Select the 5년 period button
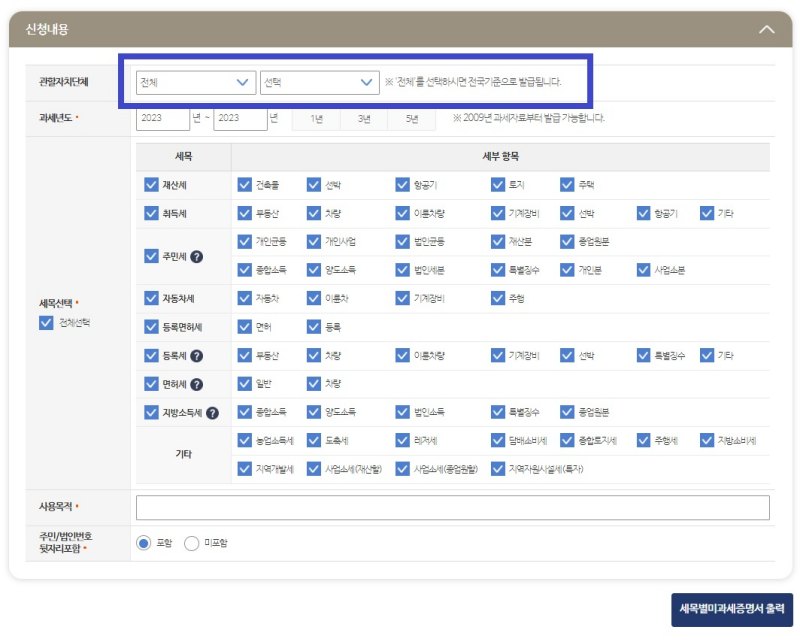800x642 pixels. (412, 118)
